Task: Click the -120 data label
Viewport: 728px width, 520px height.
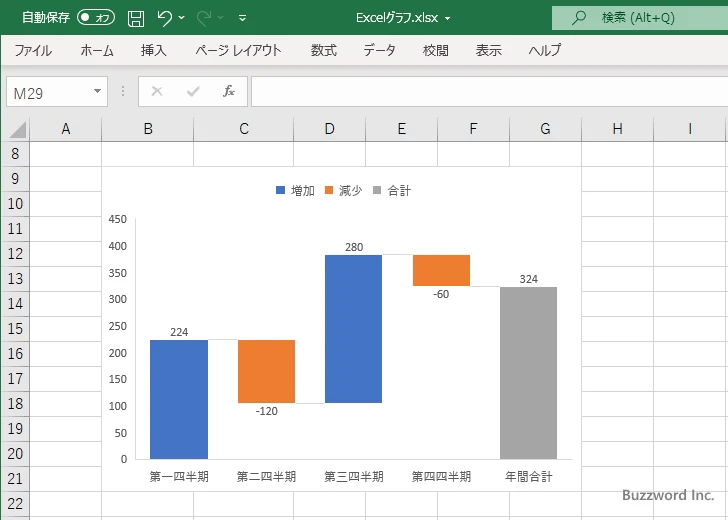Action: pos(266,411)
